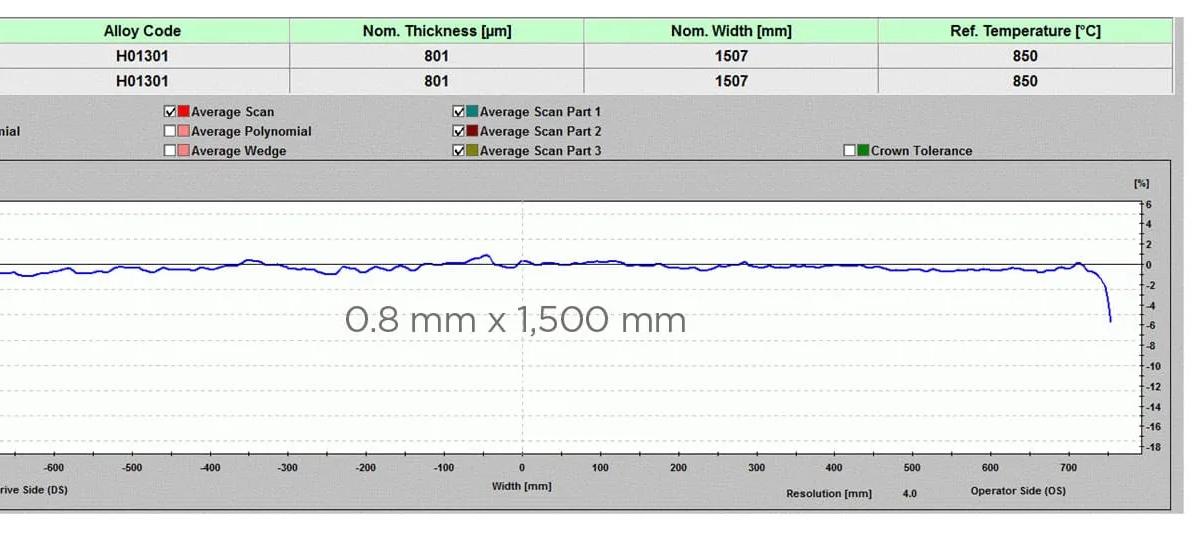The height and width of the screenshot is (535, 1200).
Task: Enable the Average Wedge checkbox
Action: [170, 151]
